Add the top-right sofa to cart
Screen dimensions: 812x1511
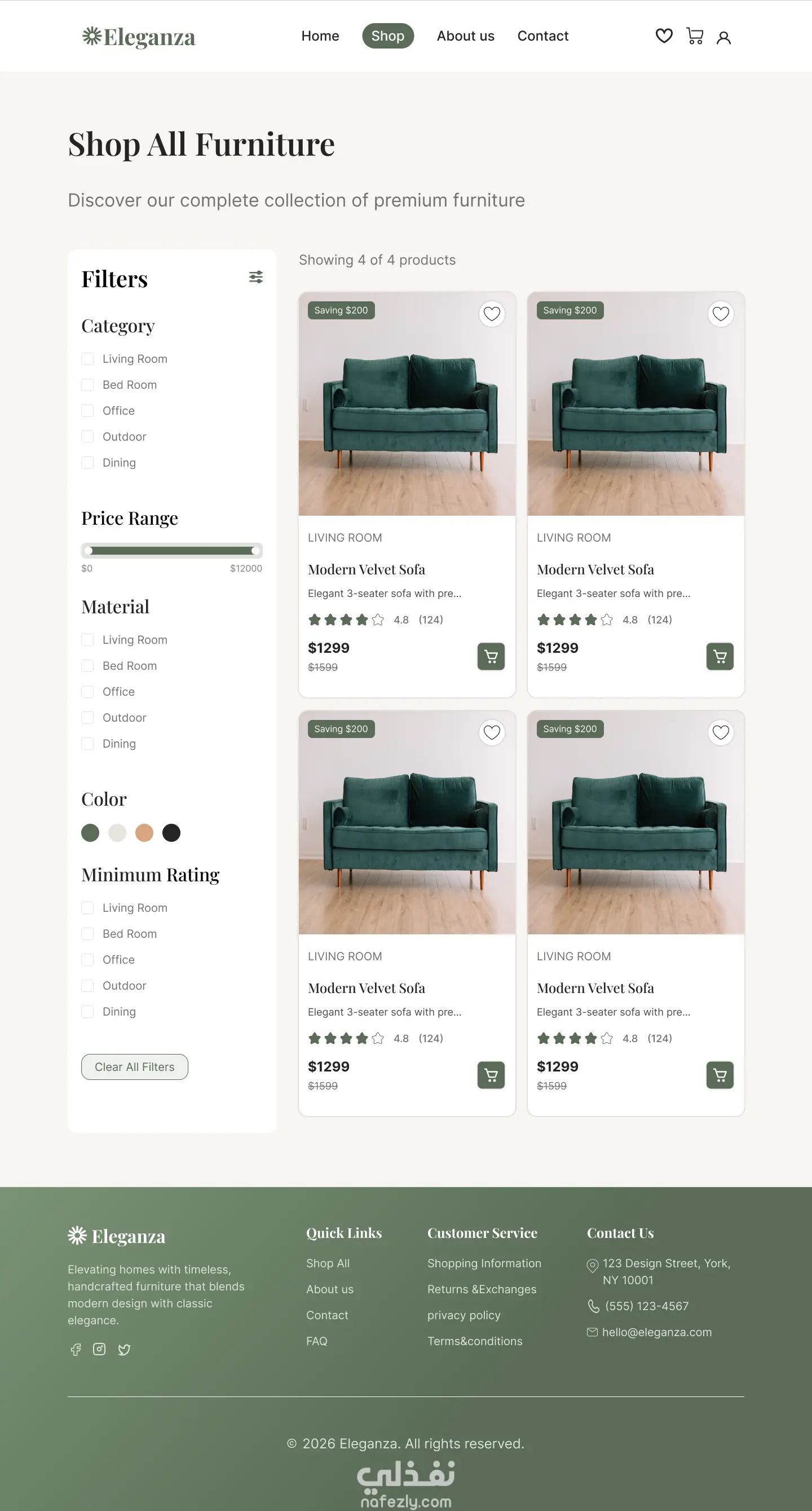pyautogui.click(x=720, y=656)
